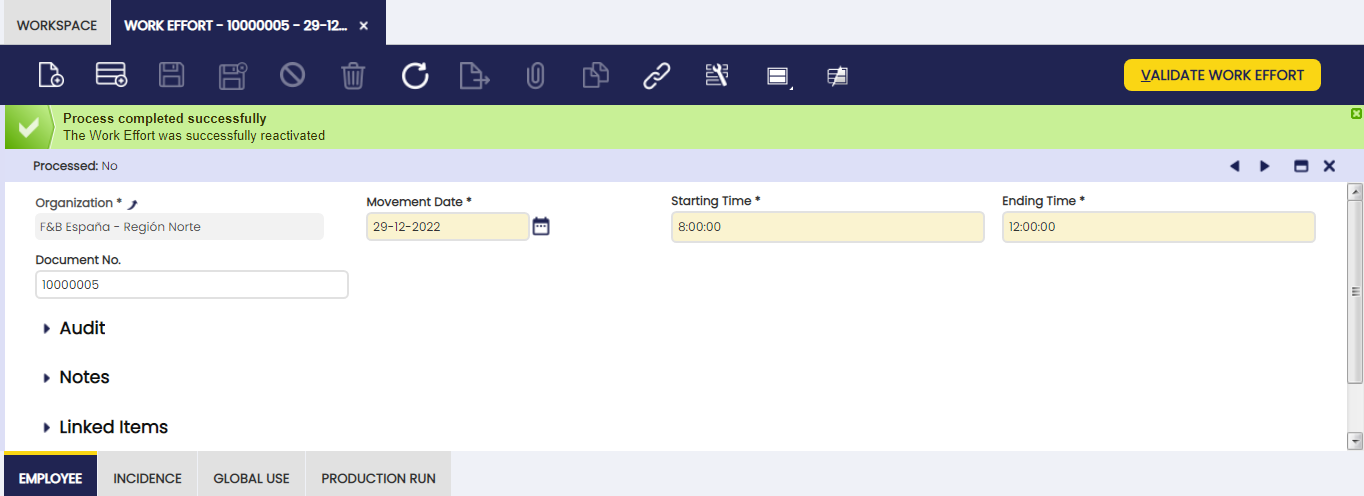1364x496 pixels.
Task: Click the export record icon
Action: coord(474,75)
